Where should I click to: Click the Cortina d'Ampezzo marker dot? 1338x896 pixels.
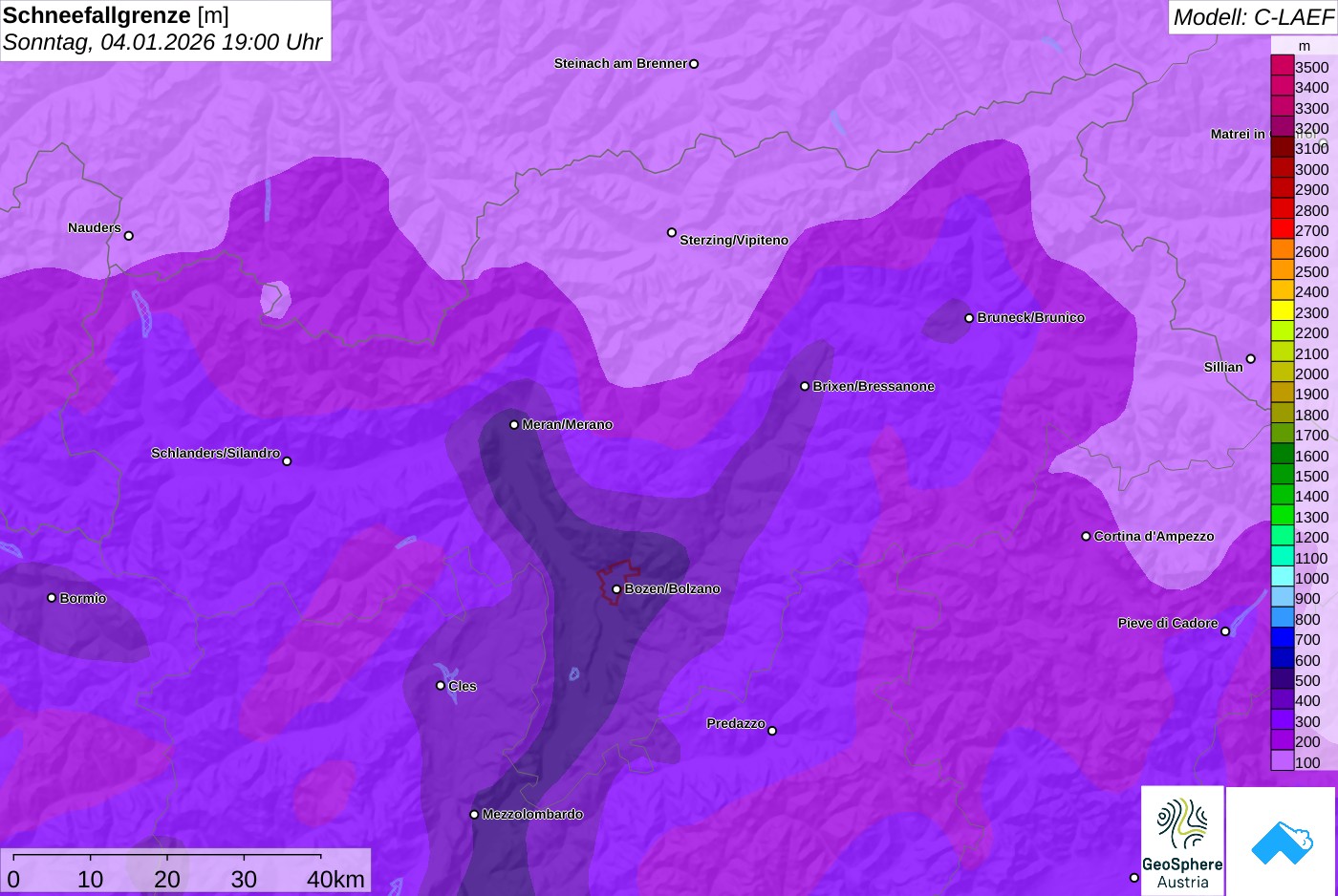point(1086,537)
